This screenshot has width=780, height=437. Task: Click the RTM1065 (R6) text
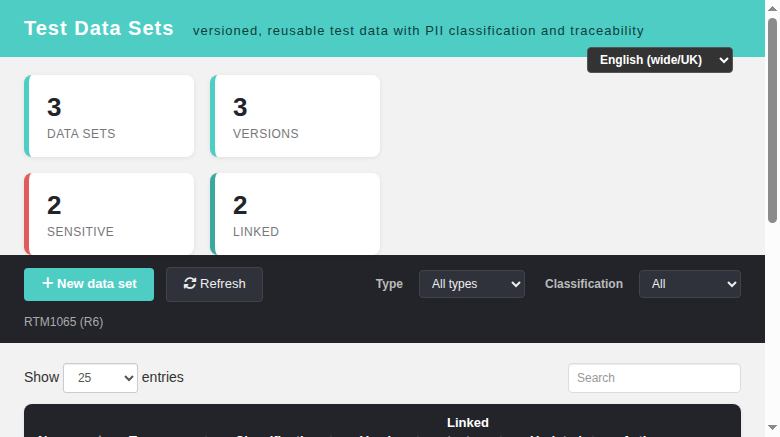[64, 322]
